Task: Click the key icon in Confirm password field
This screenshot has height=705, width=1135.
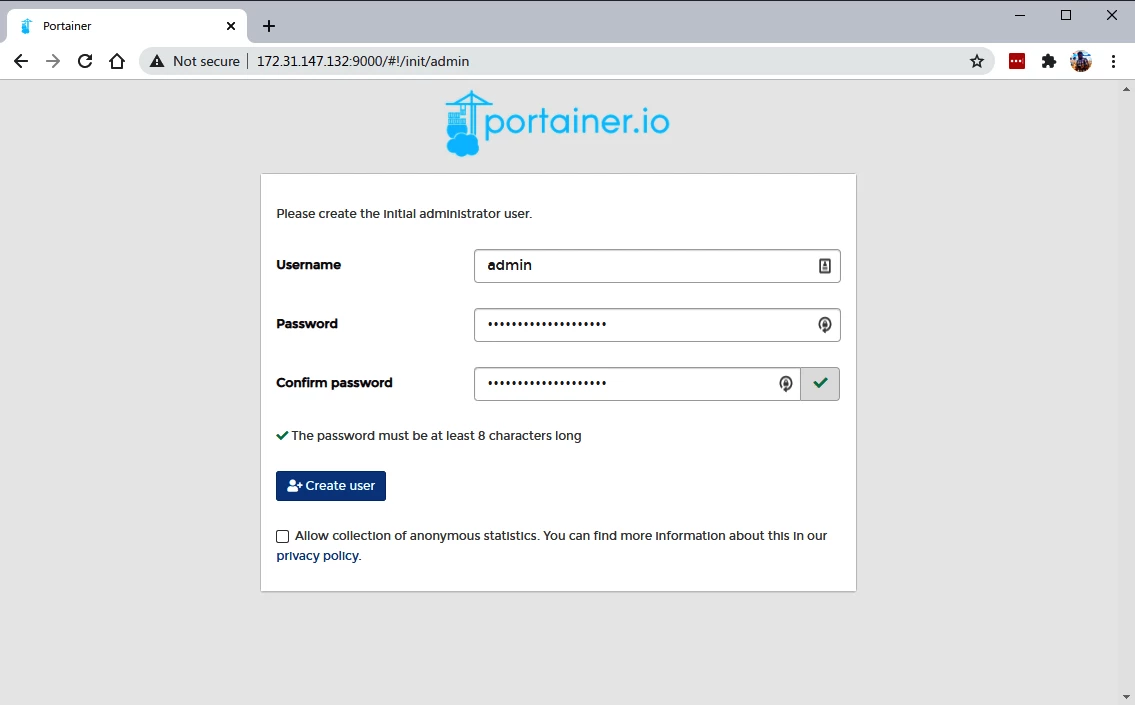Action: tap(786, 384)
